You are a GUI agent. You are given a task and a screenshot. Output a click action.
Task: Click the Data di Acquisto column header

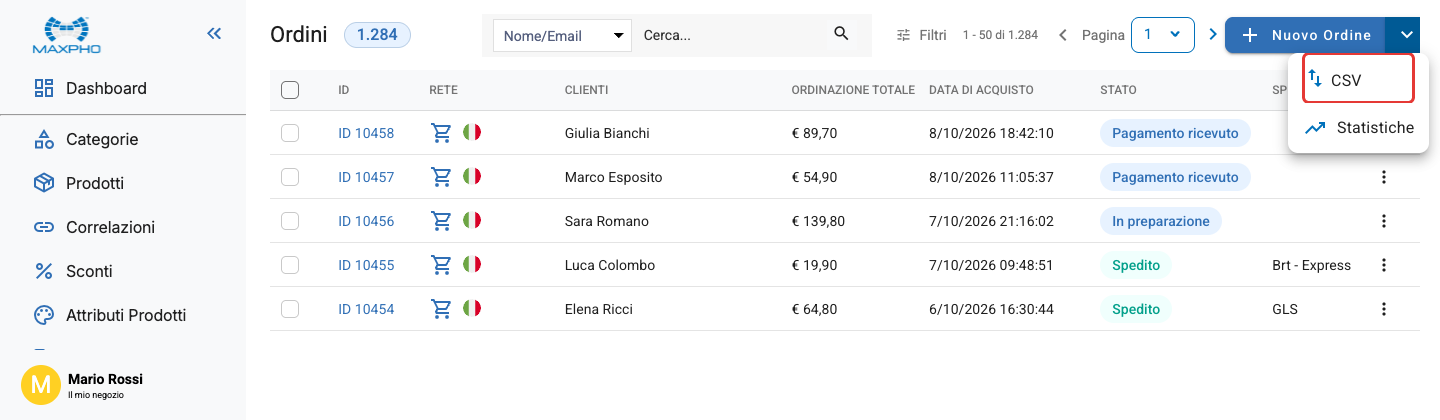point(980,90)
